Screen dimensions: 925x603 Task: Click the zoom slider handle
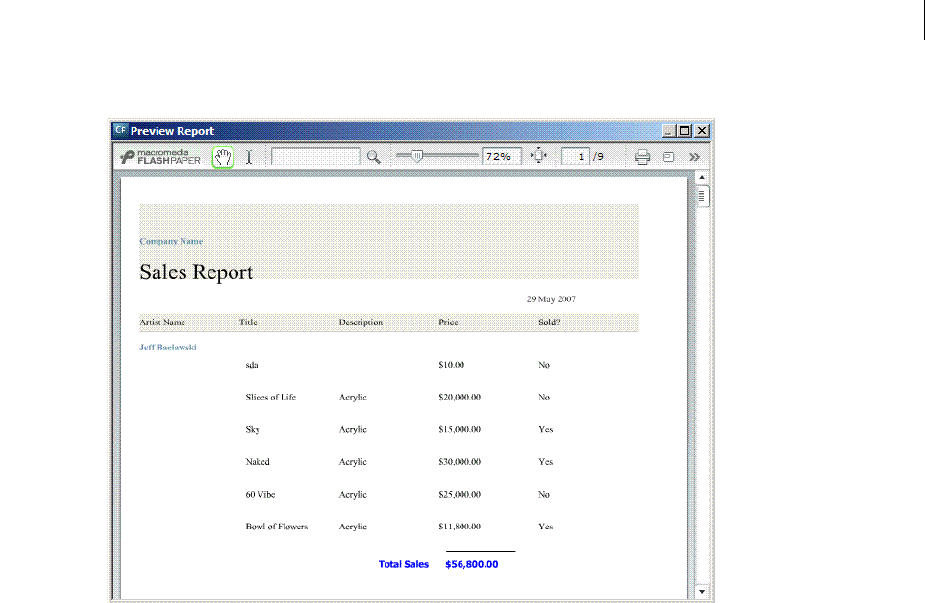[417, 156]
